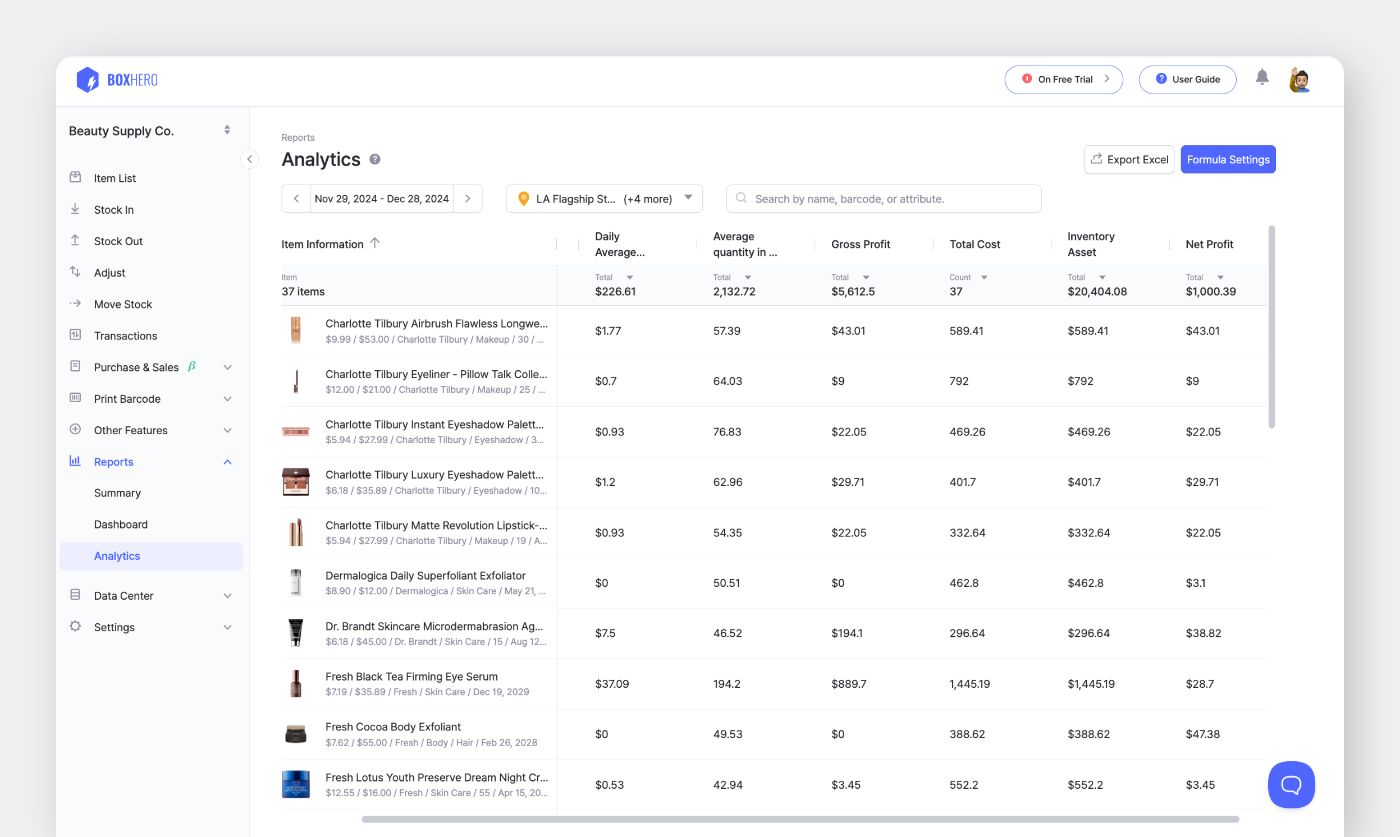This screenshot has width=1400, height=837.
Task: Click the Export Excel button
Action: [x=1129, y=159]
